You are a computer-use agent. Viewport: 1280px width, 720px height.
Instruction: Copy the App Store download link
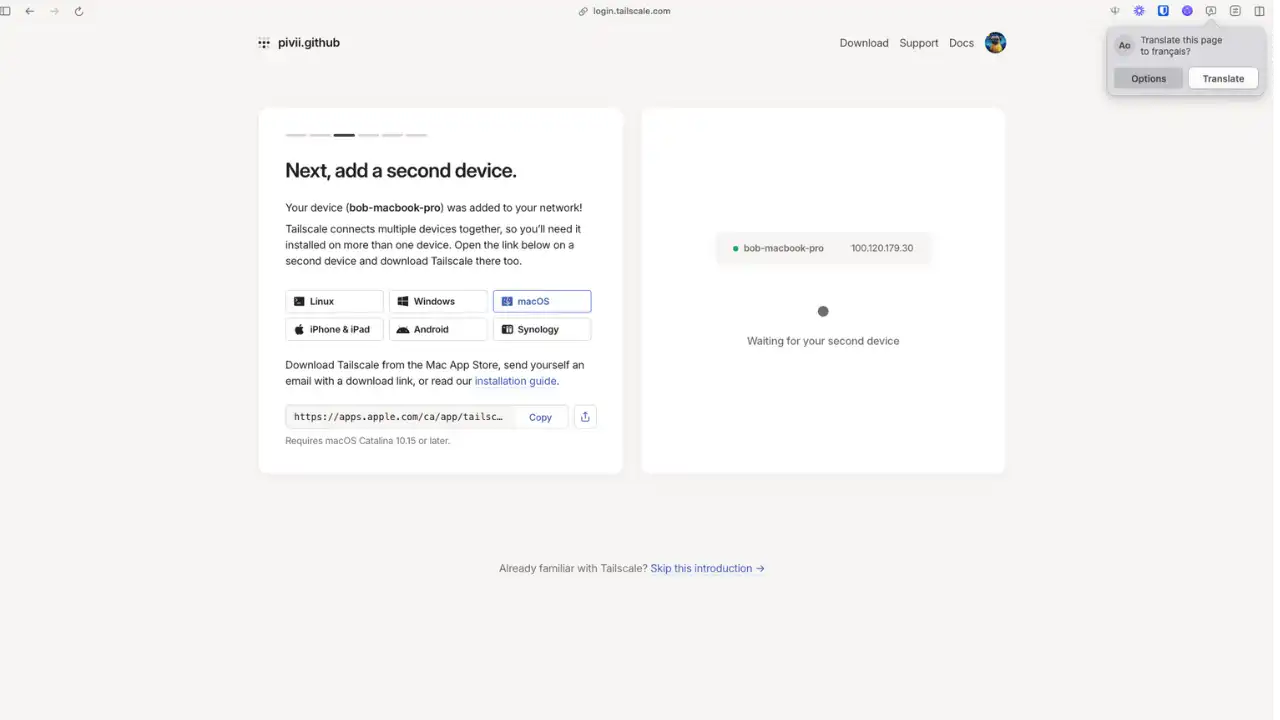point(540,417)
